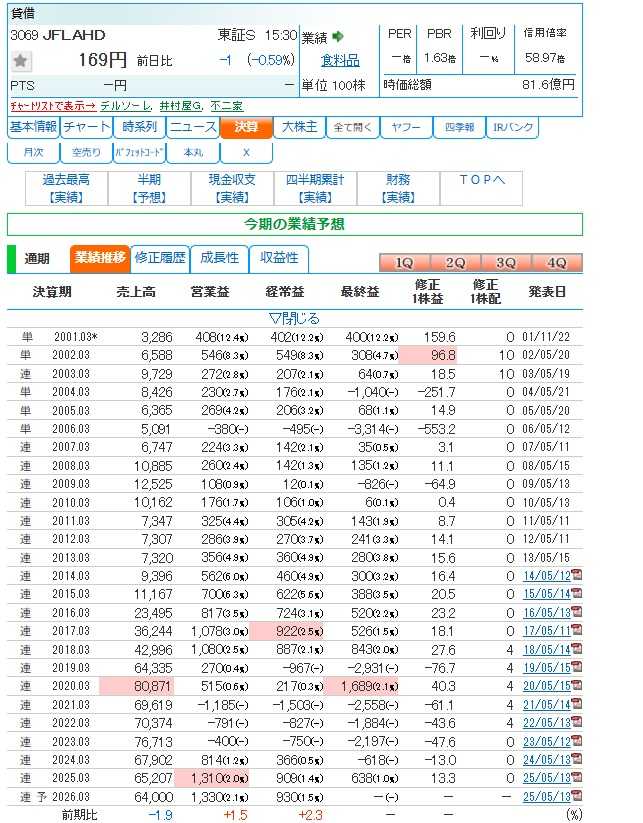Viewport: 643px width, 823px height.
Task: Click the highlighted 80,871 sales cell
Action: 136,686
